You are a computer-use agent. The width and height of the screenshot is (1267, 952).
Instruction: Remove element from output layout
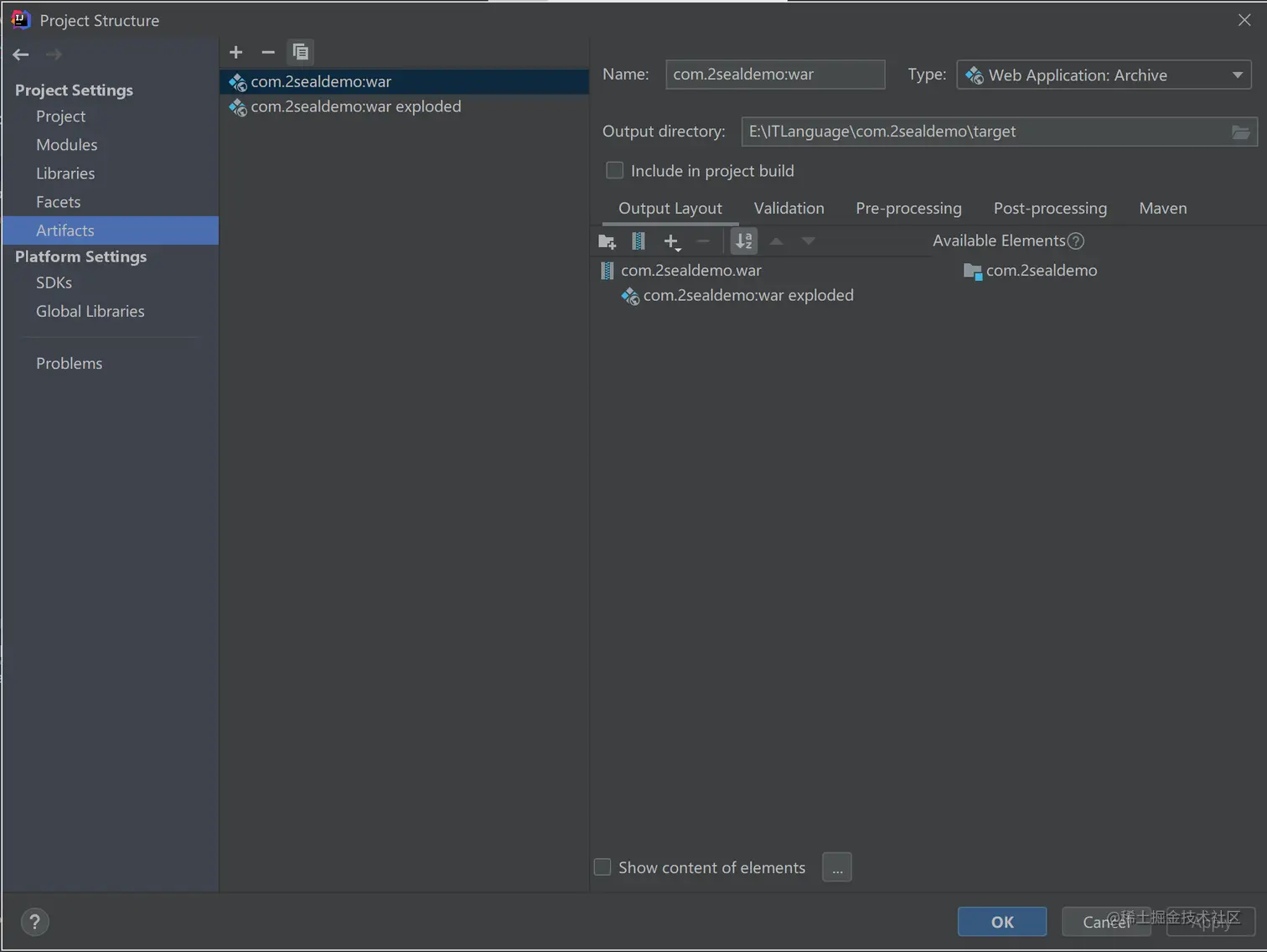coord(703,241)
